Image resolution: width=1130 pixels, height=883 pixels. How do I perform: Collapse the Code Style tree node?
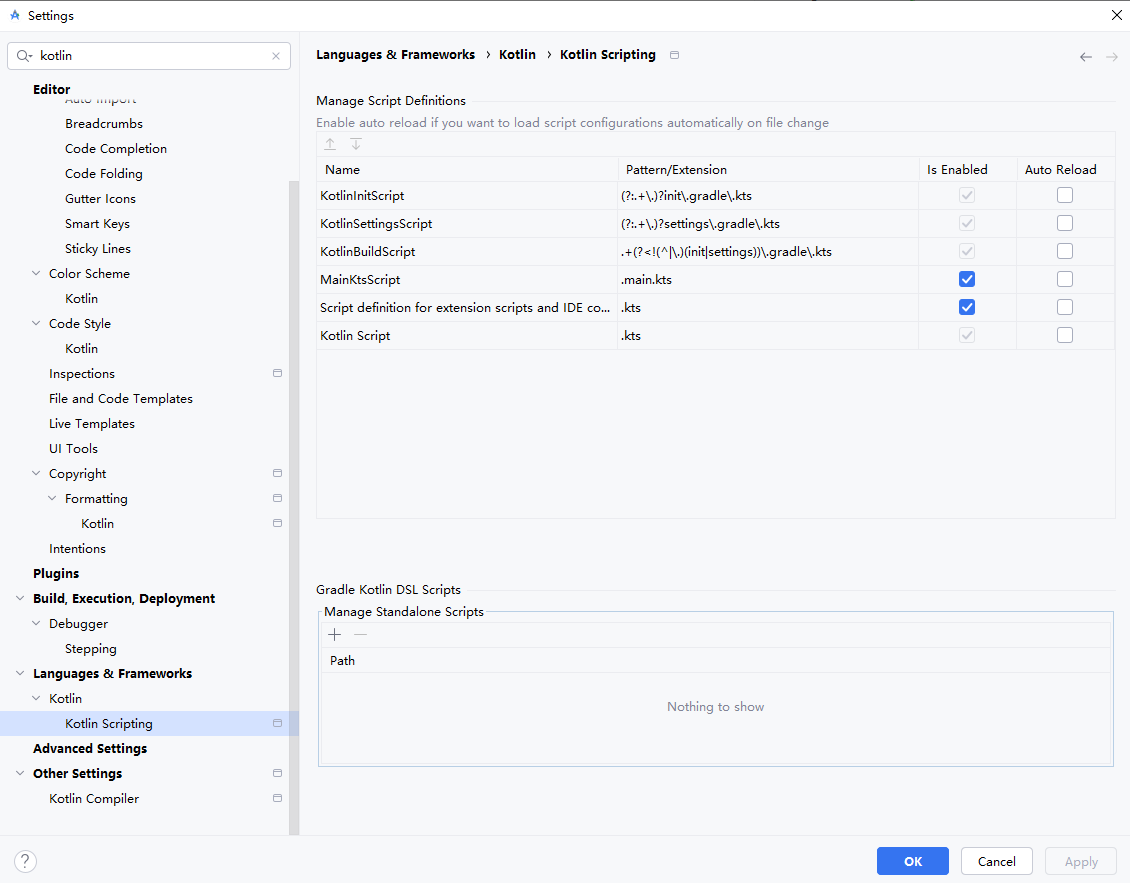click(36, 324)
